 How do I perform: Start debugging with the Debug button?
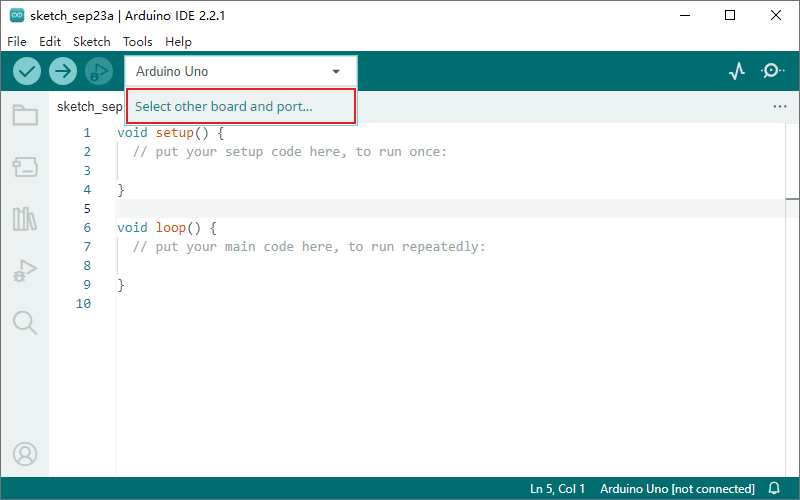(98, 71)
